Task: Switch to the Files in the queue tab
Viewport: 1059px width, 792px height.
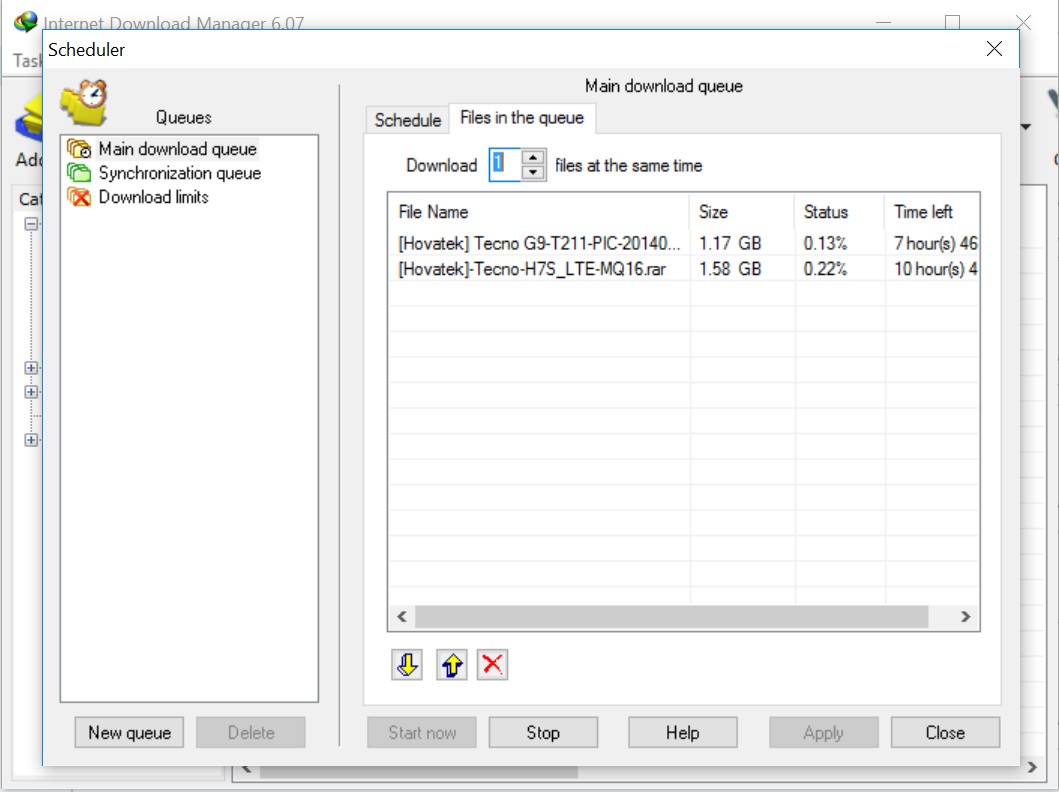Action: pos(522,116)
